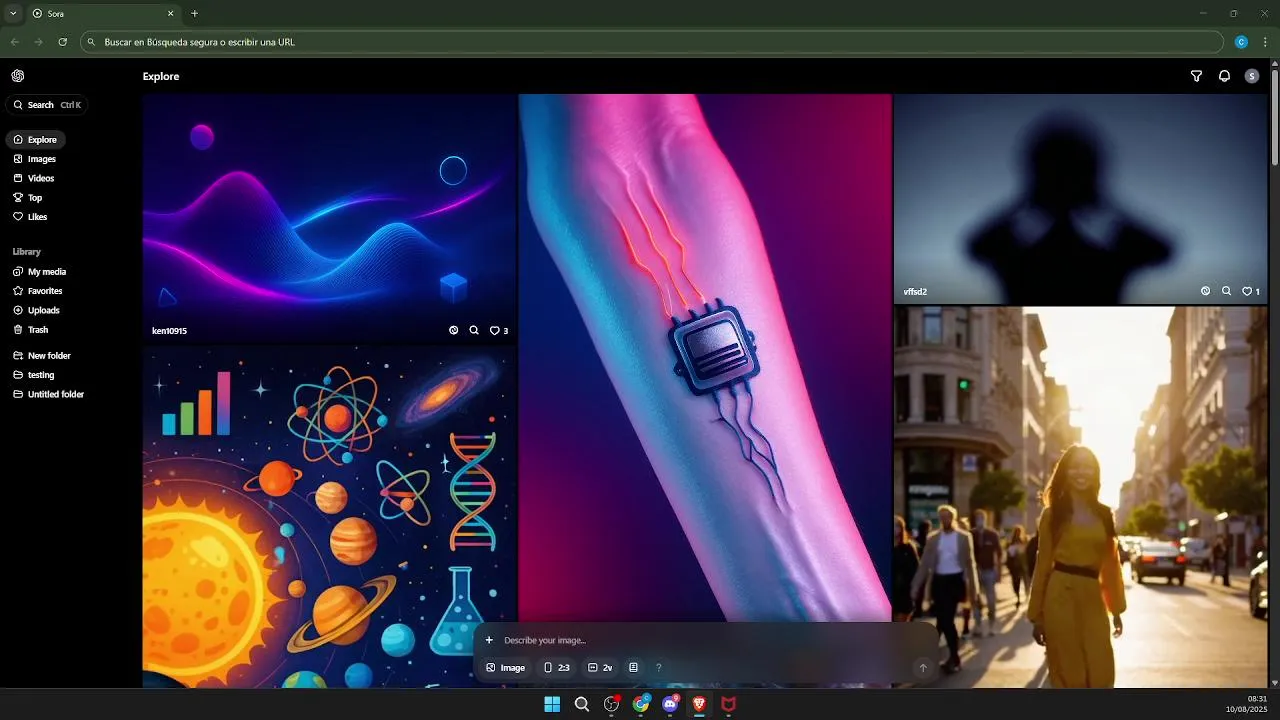Open the Untitled folder
The height and width of the screenshot is (720, 1280).
tap(49, 394)
